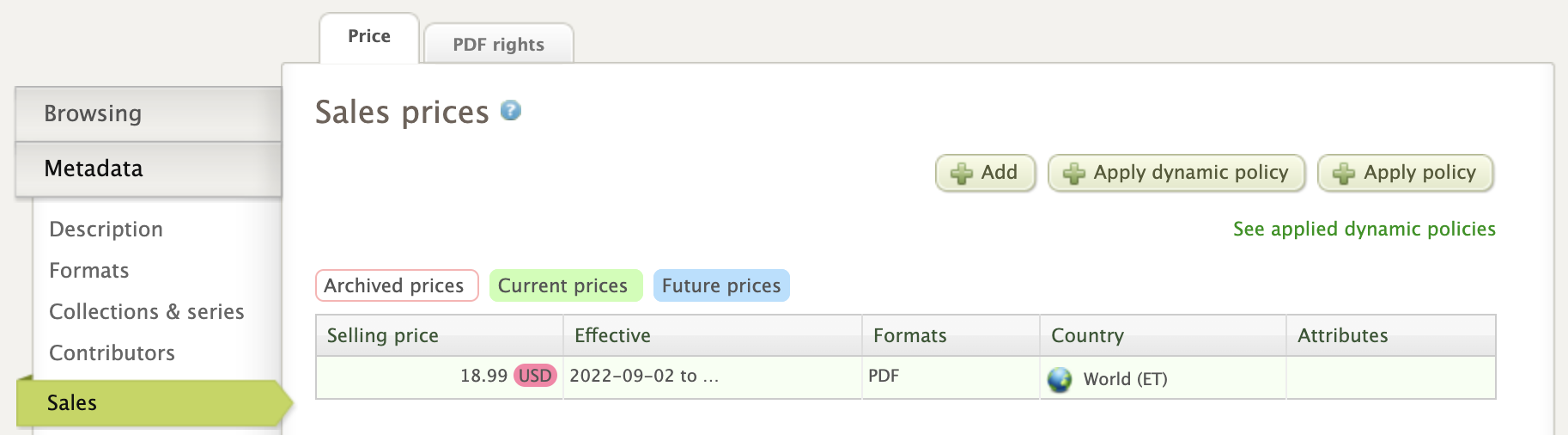Screen dimensions: 1568x435
Task: Click the USD currency badge
Action: pyautogui.click(x=535, y=376)
